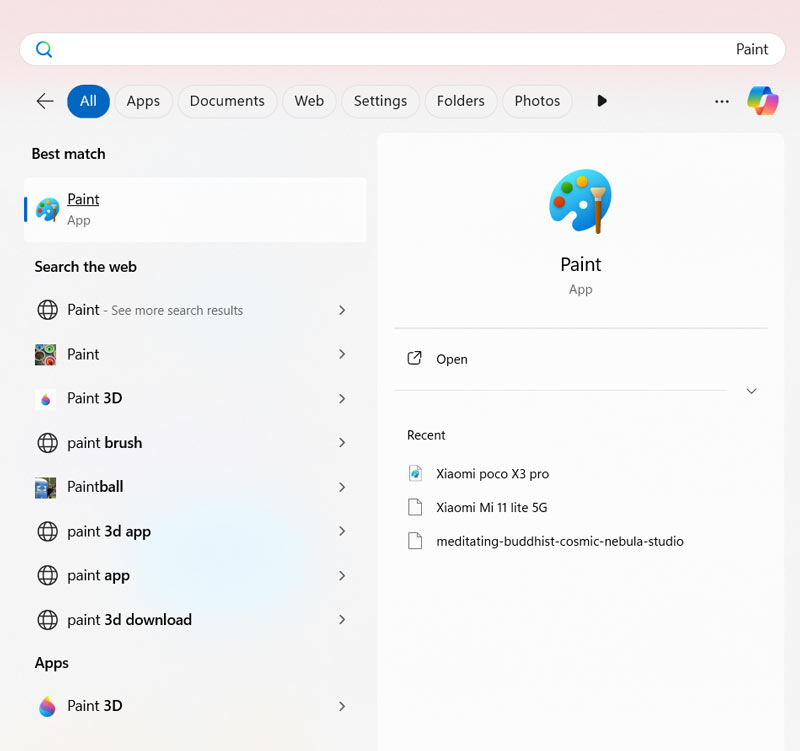The image size is (800, 751).
Task: Click the colorful Paint web result thumbnail
Action: click(45, 355)
